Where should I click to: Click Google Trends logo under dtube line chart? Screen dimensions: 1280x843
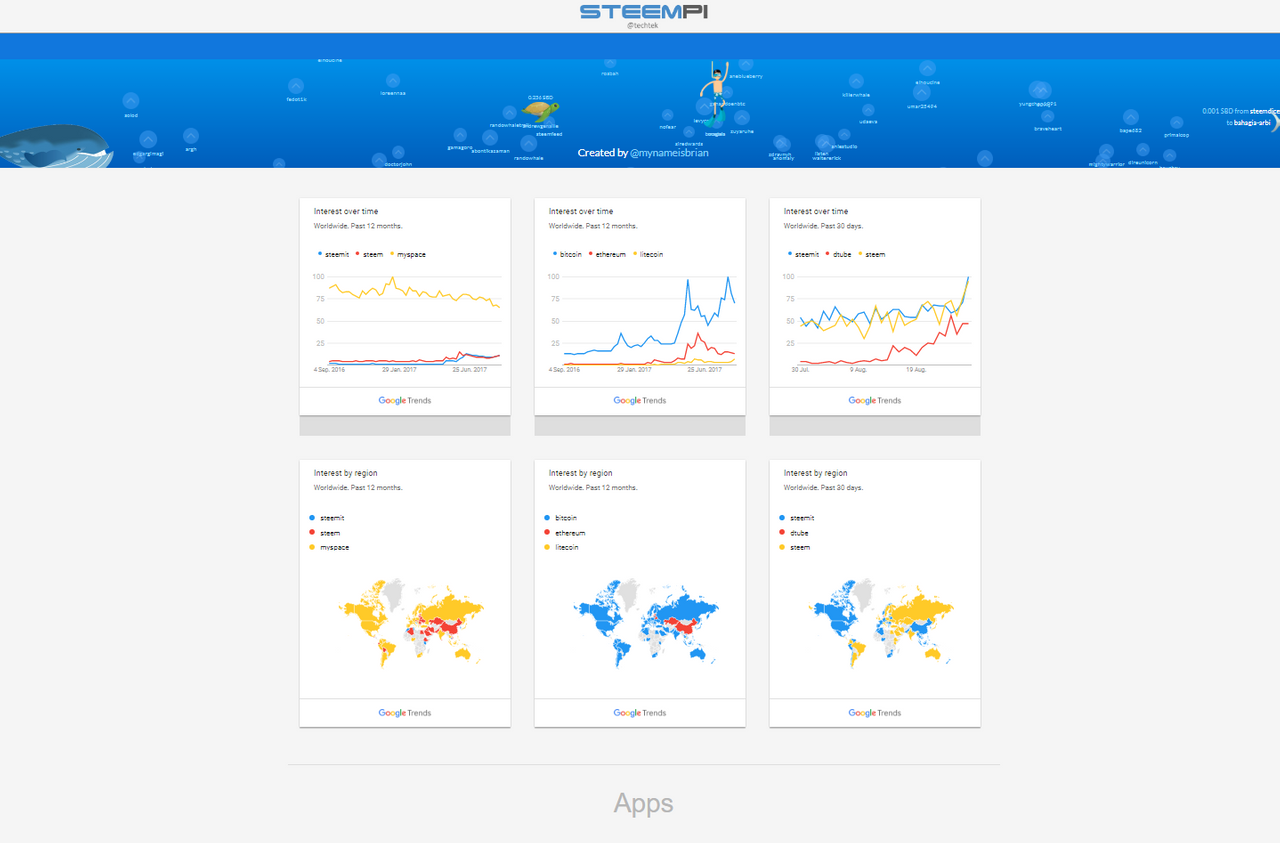coord(875,400)
